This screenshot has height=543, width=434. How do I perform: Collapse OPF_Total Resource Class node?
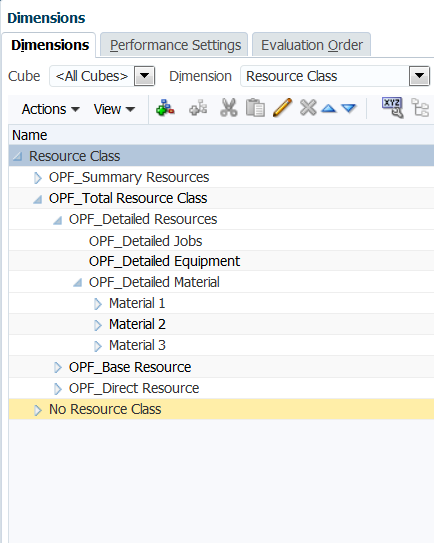pos(38,199)
